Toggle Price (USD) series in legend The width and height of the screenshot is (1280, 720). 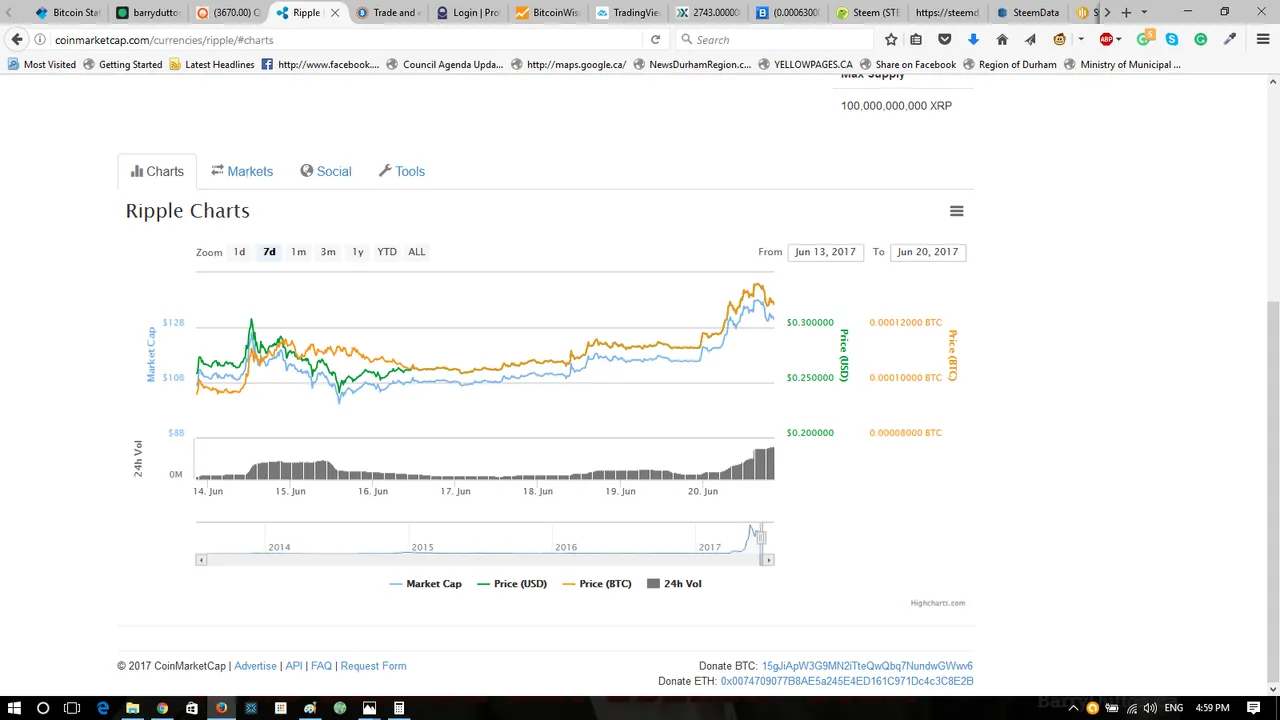(x=512, y=584)
